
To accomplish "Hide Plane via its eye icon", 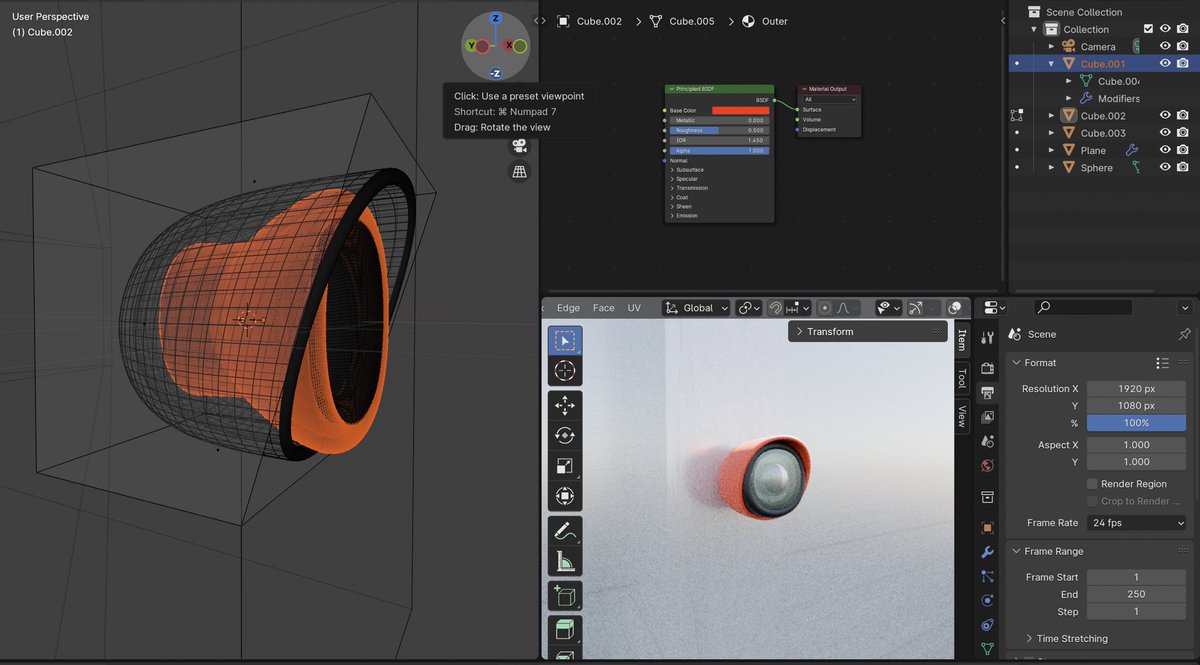I will tap(1165, 150).
